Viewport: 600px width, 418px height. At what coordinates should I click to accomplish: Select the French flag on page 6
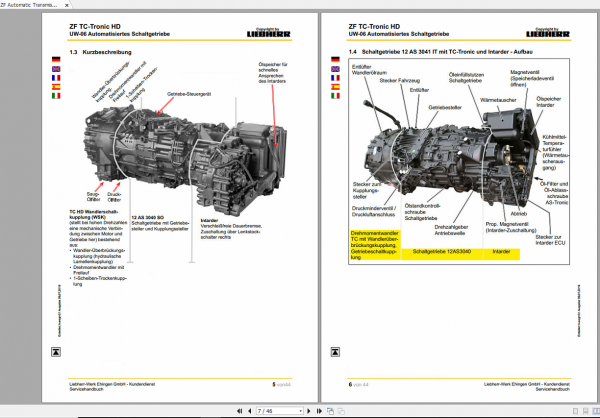click(x=335, y=78)
